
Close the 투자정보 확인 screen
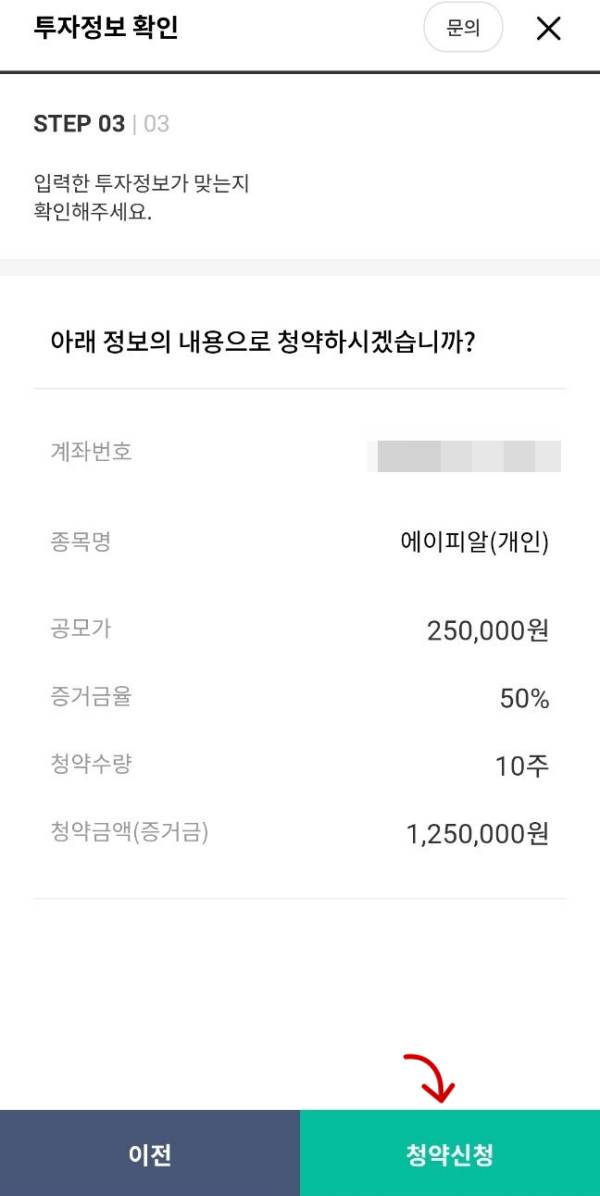pos(549,29)
